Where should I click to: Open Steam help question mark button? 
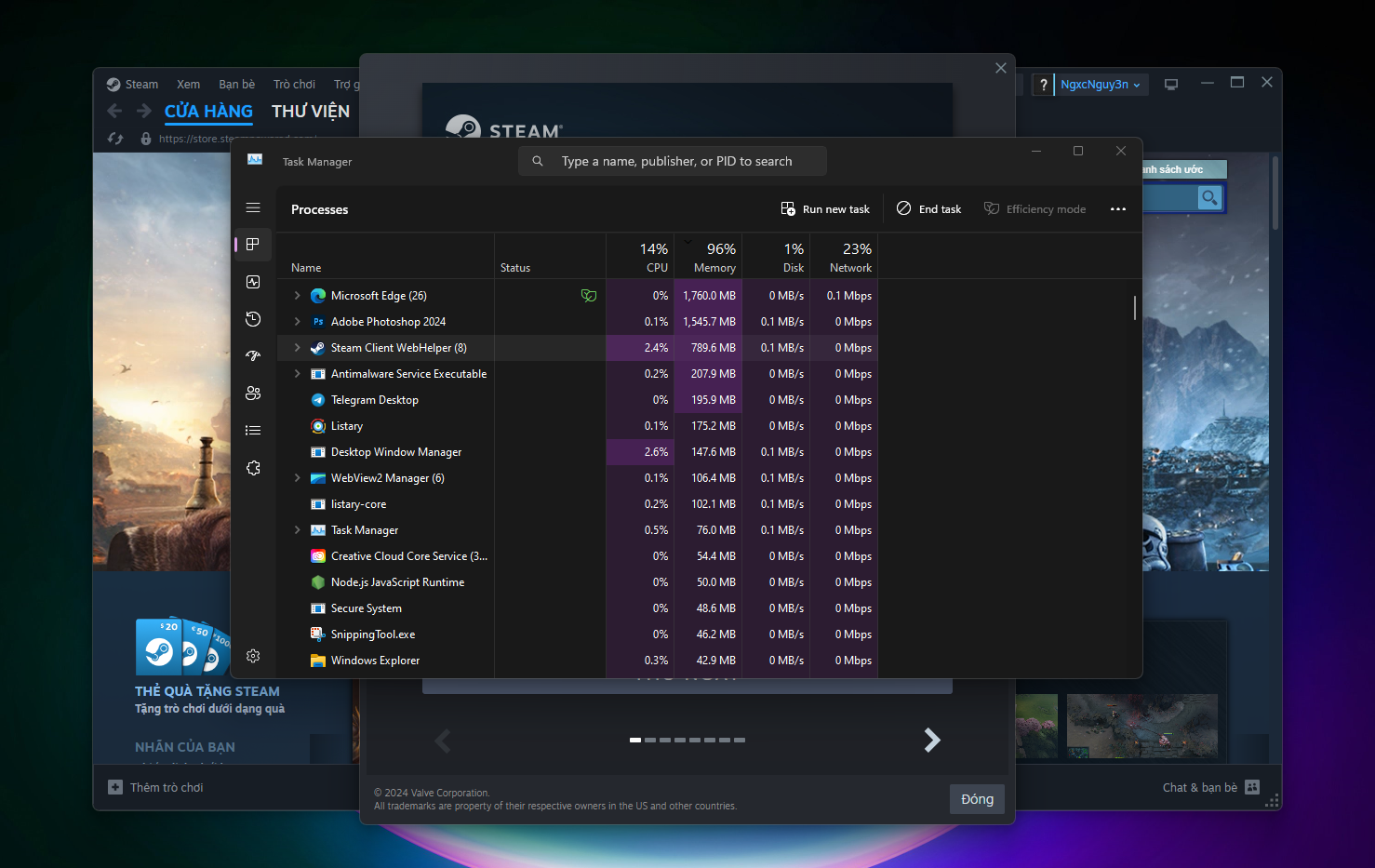[1044, 85]
